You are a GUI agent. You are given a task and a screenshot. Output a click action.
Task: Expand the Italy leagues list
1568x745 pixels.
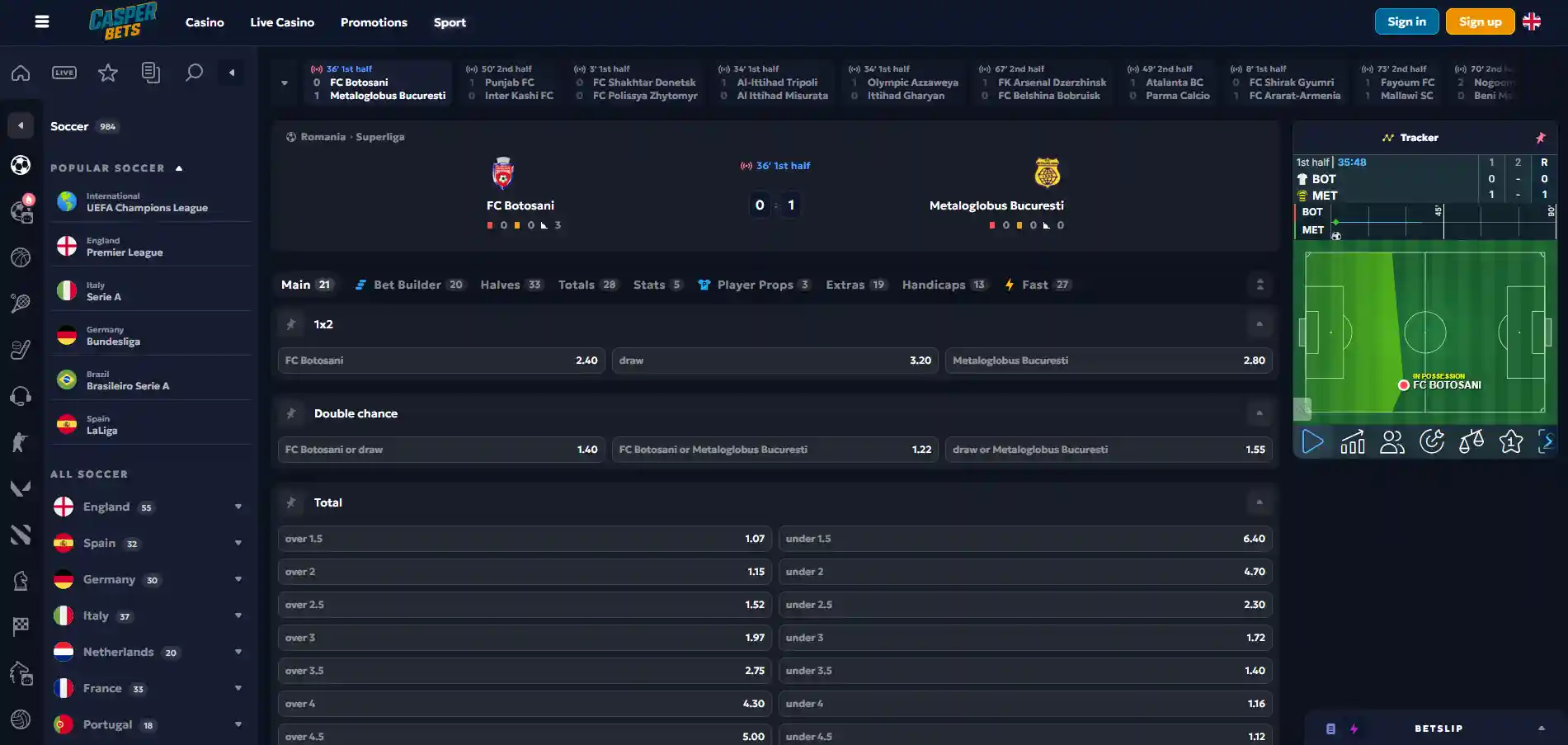click(238, 615)
